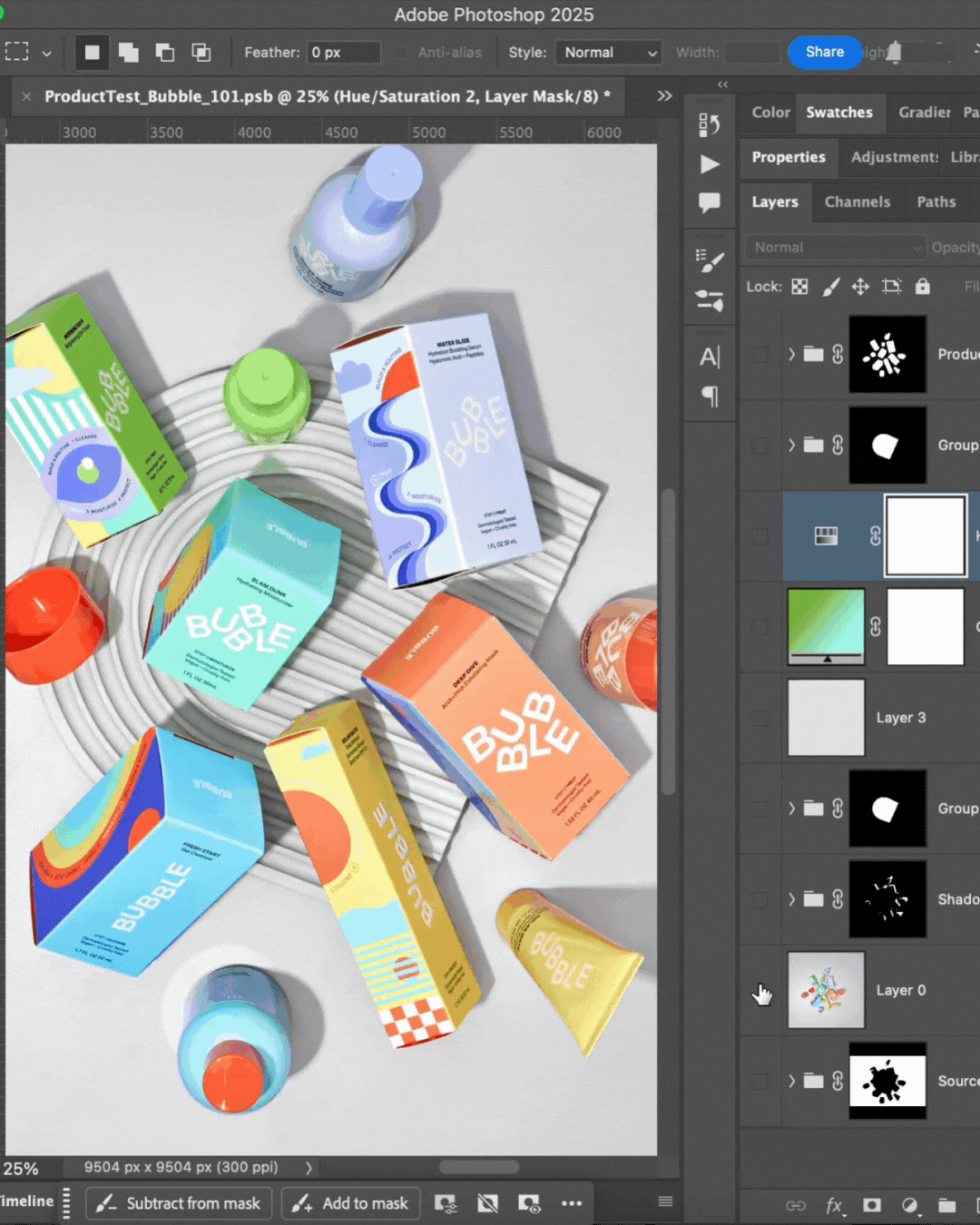980x1225 pixels.
Task: Lock layer position with move icon
Action: [x=860, y=287]
